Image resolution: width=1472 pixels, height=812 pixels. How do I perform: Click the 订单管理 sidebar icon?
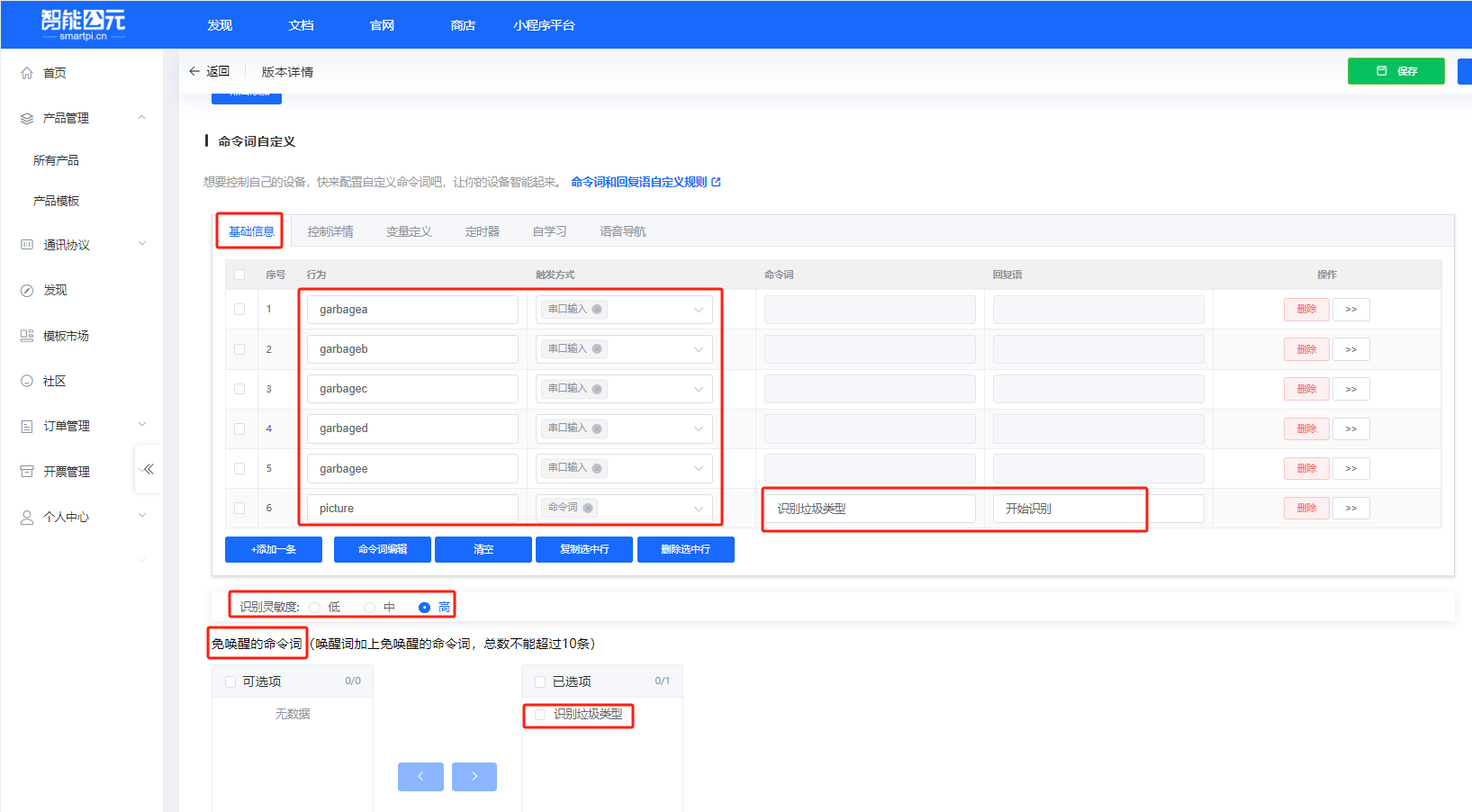[27, 426]
